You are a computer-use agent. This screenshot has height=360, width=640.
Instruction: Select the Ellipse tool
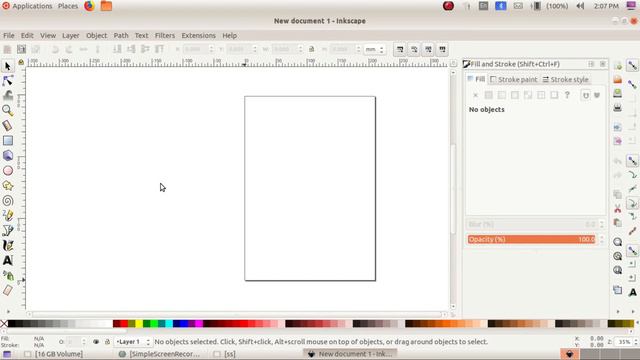(7, 171)
